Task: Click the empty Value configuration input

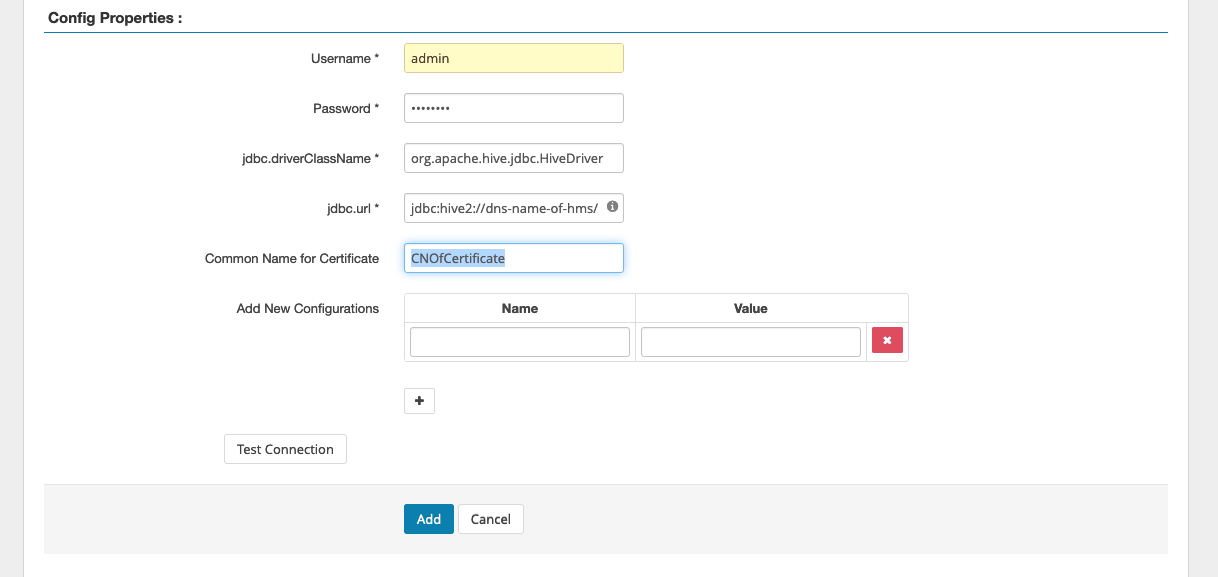Action: point(750,341)
